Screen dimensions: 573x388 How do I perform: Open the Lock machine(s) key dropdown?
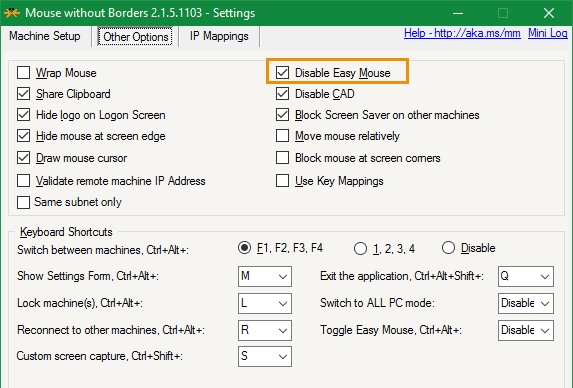point(265,303)
